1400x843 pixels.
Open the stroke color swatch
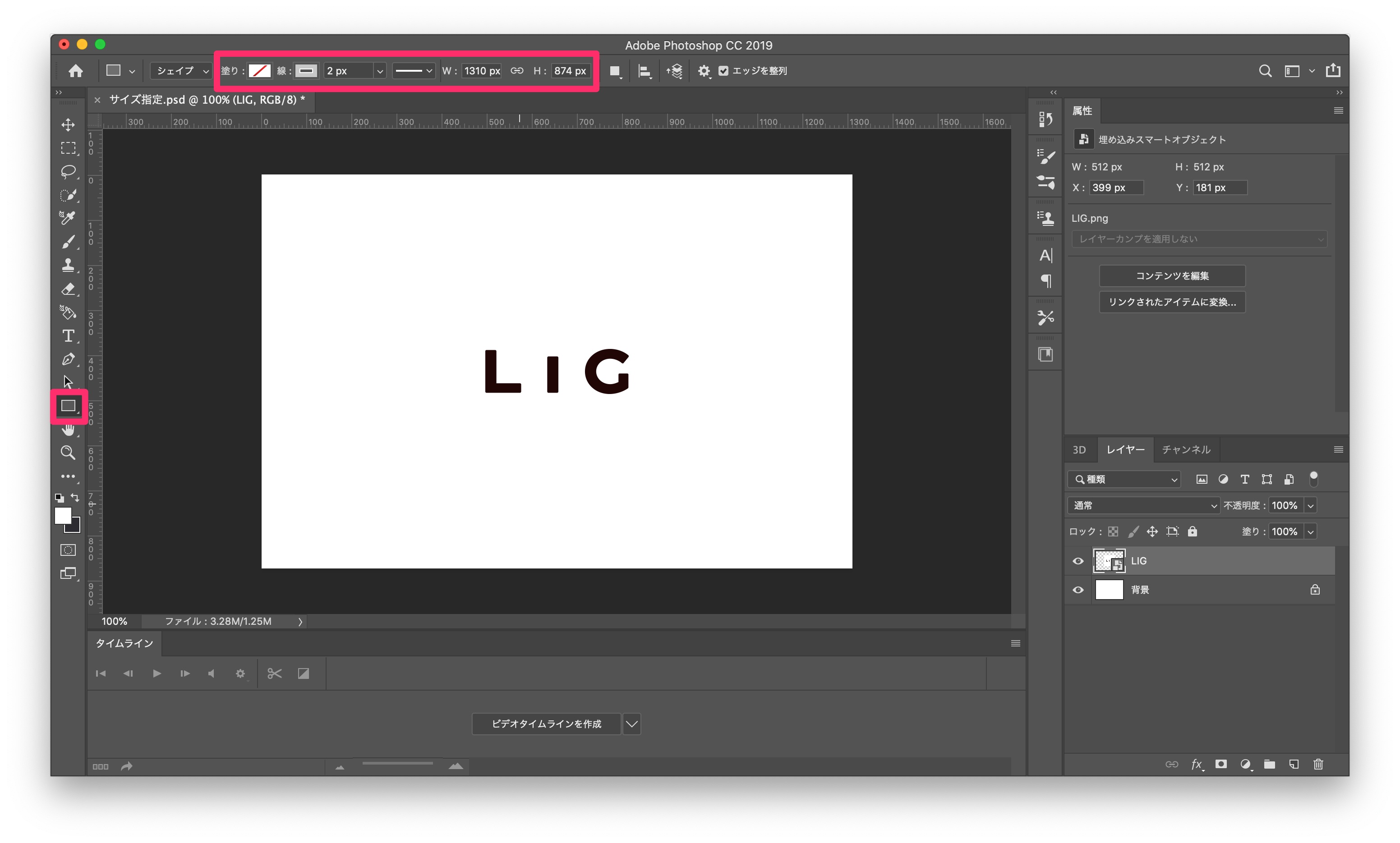[306, 71]
